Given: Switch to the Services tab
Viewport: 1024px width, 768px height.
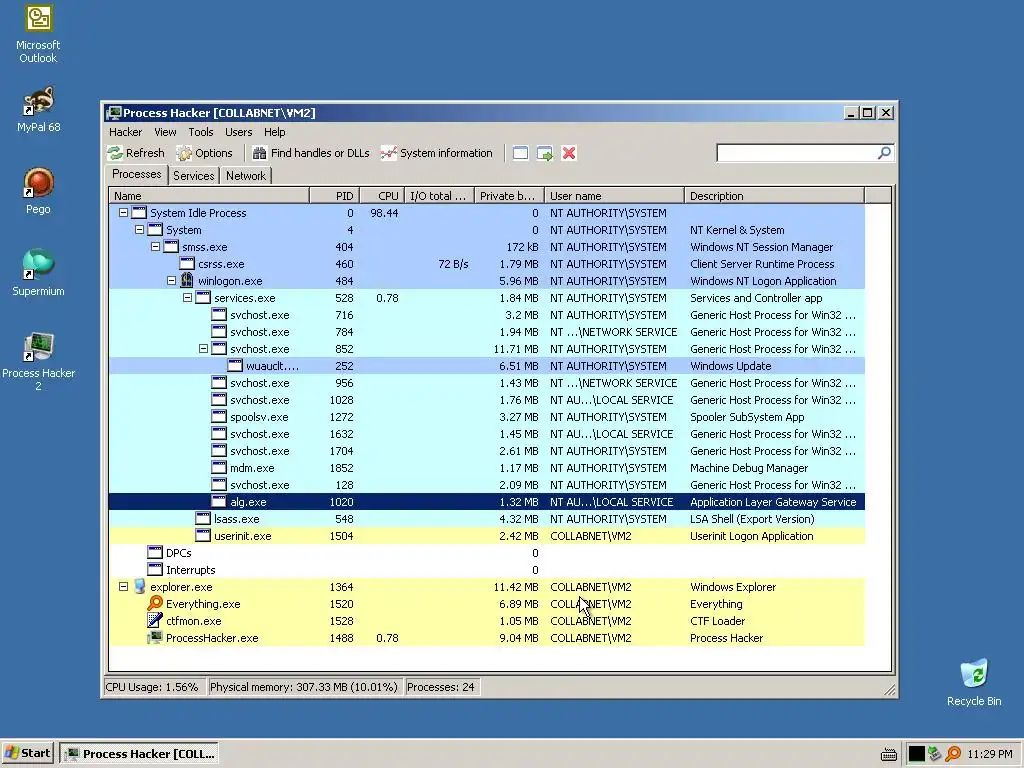Looking at the screenshot, I should pyautogui.click(x=193, y=176).
